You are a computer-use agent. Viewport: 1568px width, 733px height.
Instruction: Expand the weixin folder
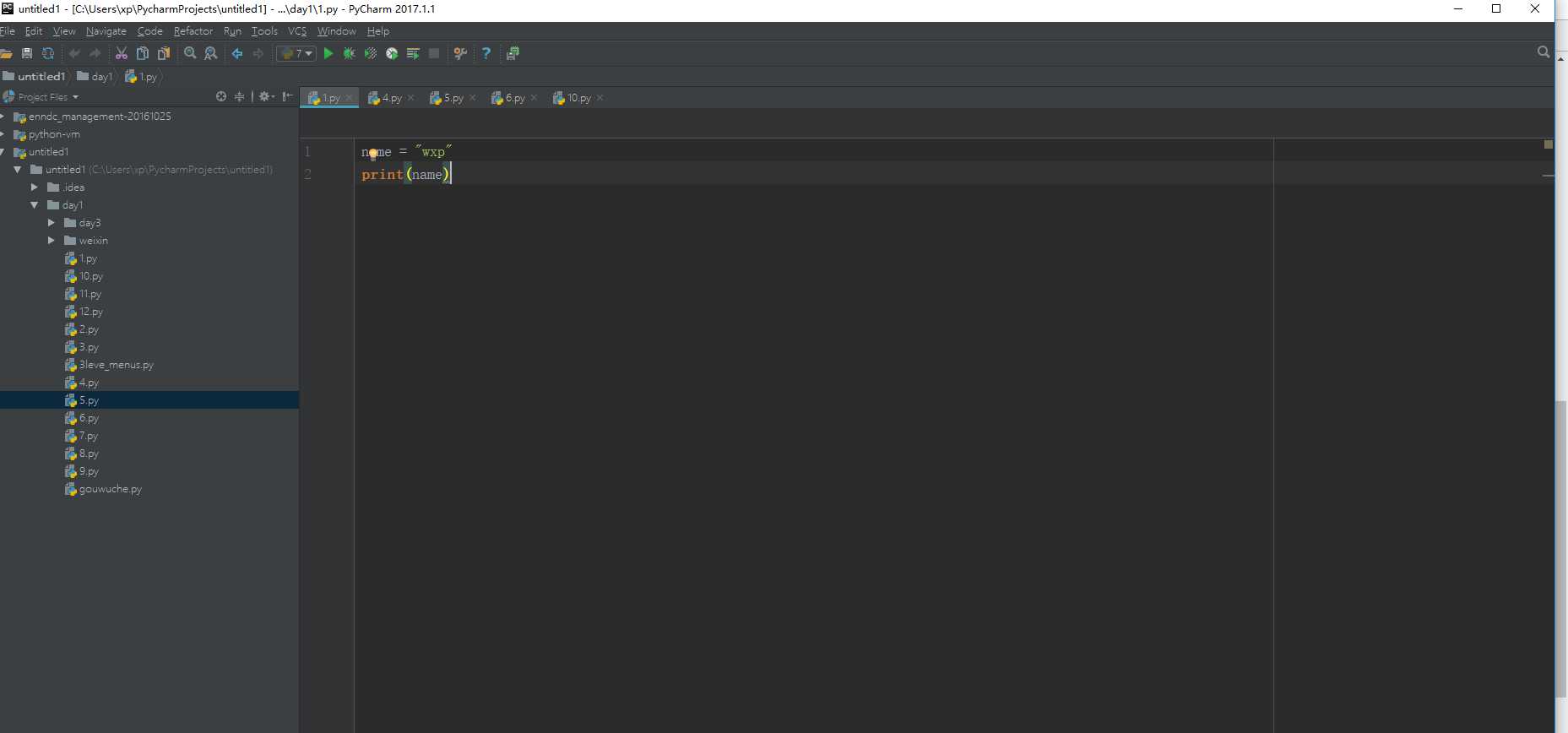[x=52, y=241]
